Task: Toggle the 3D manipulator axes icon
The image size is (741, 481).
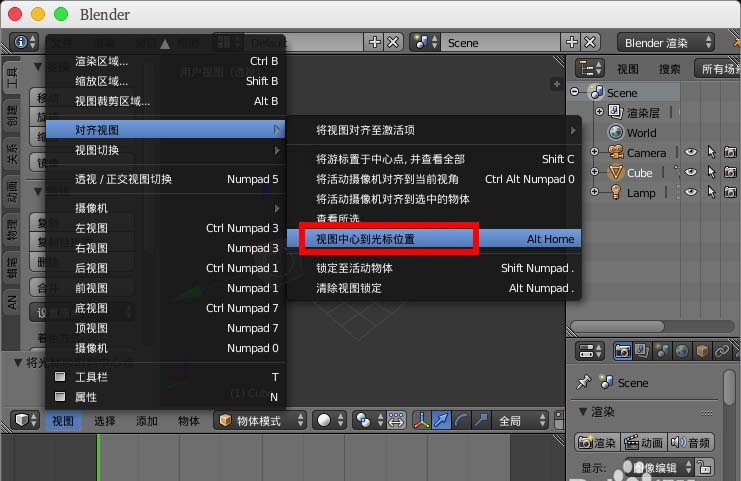Action: 422,420
